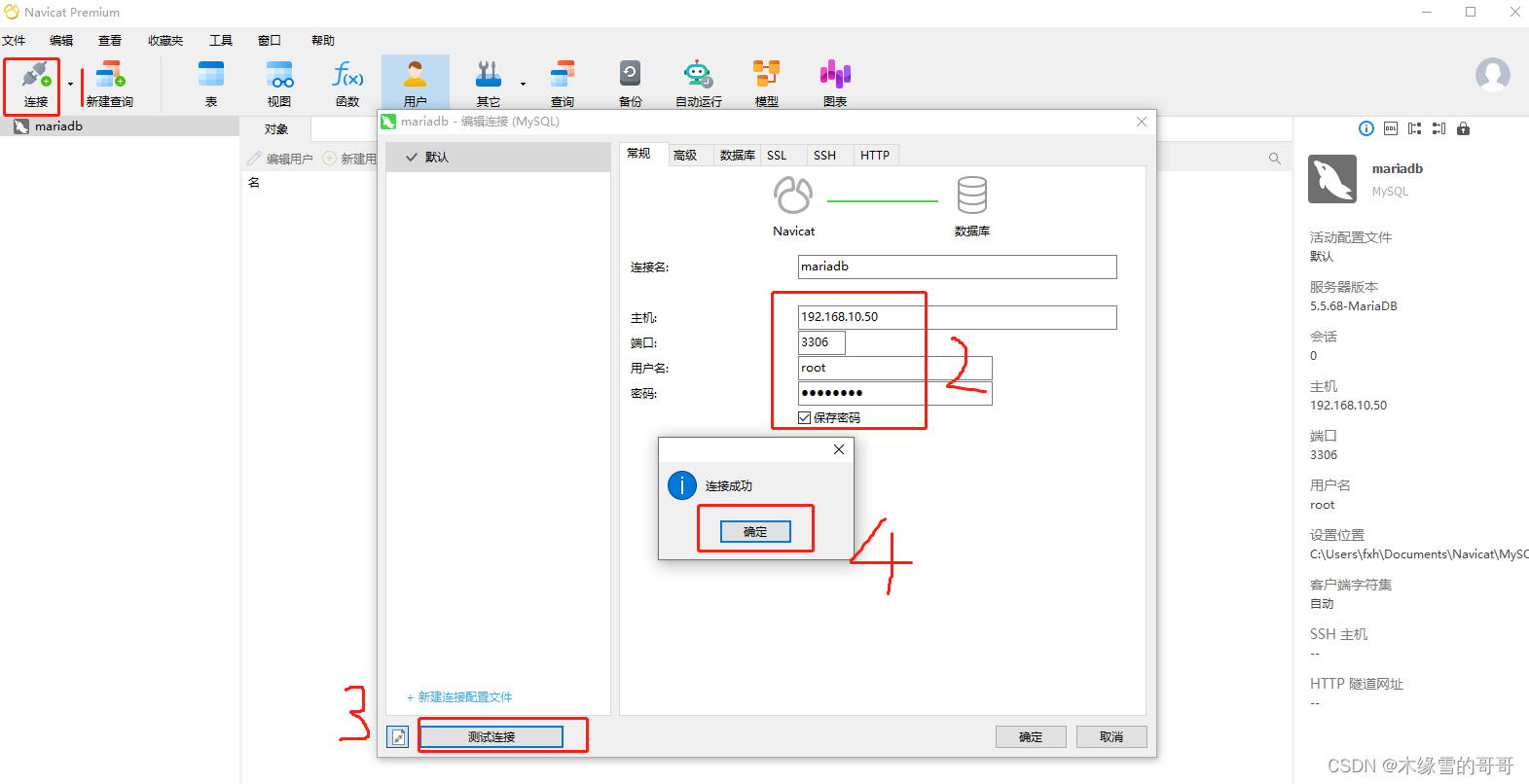The height and width of the screenshot is (784, 1529).
Task: Click the Cancel (取消) button
Action: [x=1111, y=737]
